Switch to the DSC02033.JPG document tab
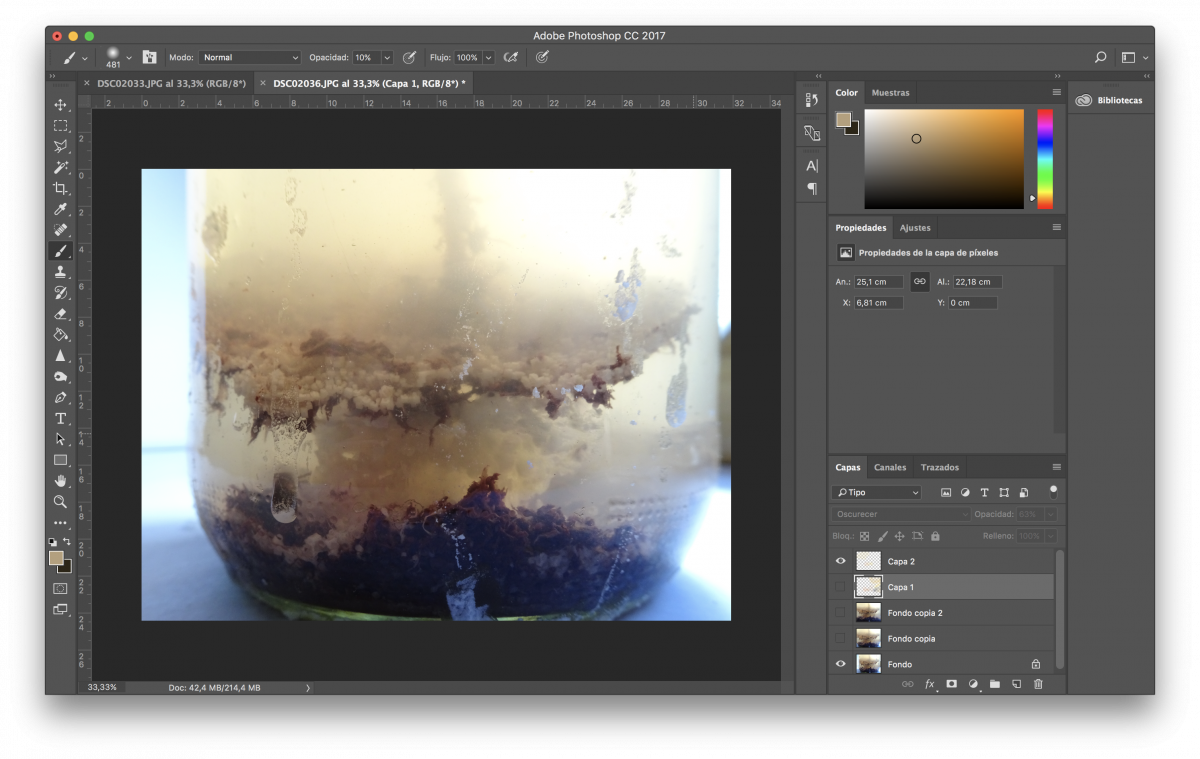 point(171,84)
